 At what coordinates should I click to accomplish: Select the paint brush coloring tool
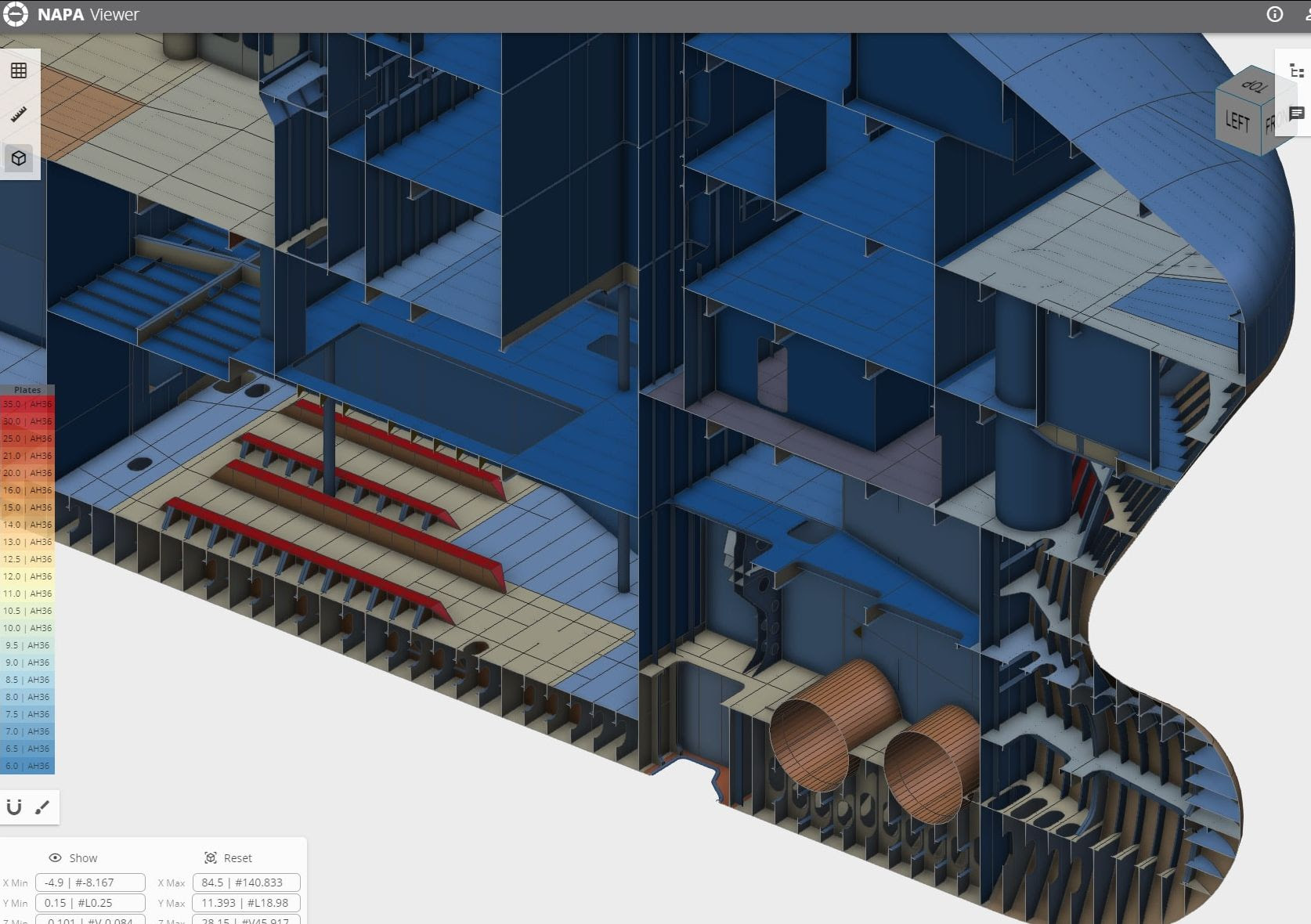tap(42, 807)
